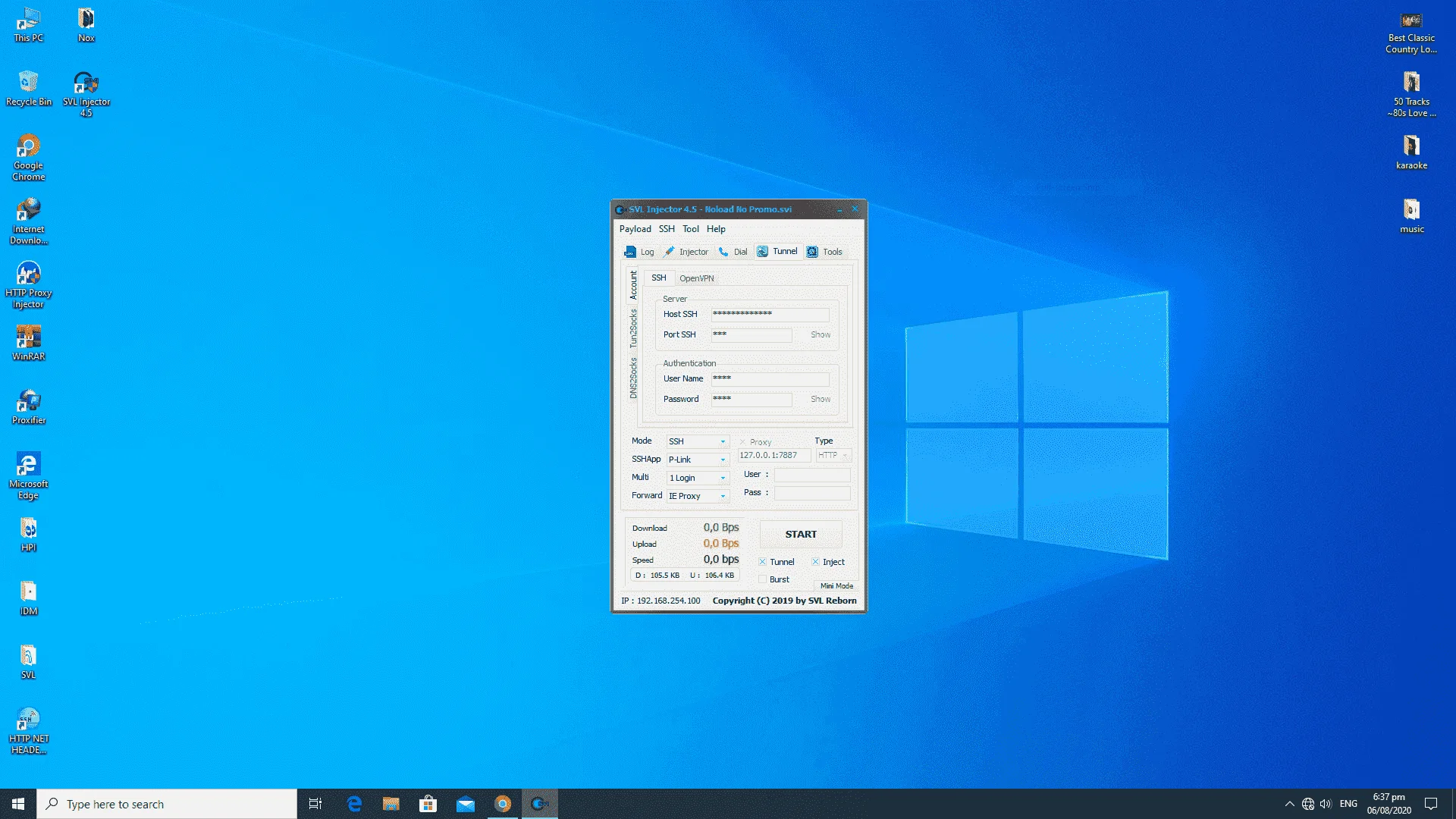Expand the Mode dropdown showing SSH
The image size is (1456, 819).
pos(697,441)
